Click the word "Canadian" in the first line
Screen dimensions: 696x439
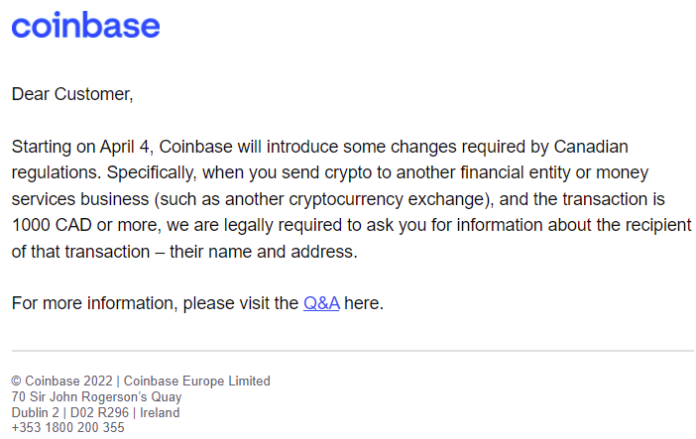[591, 147]
